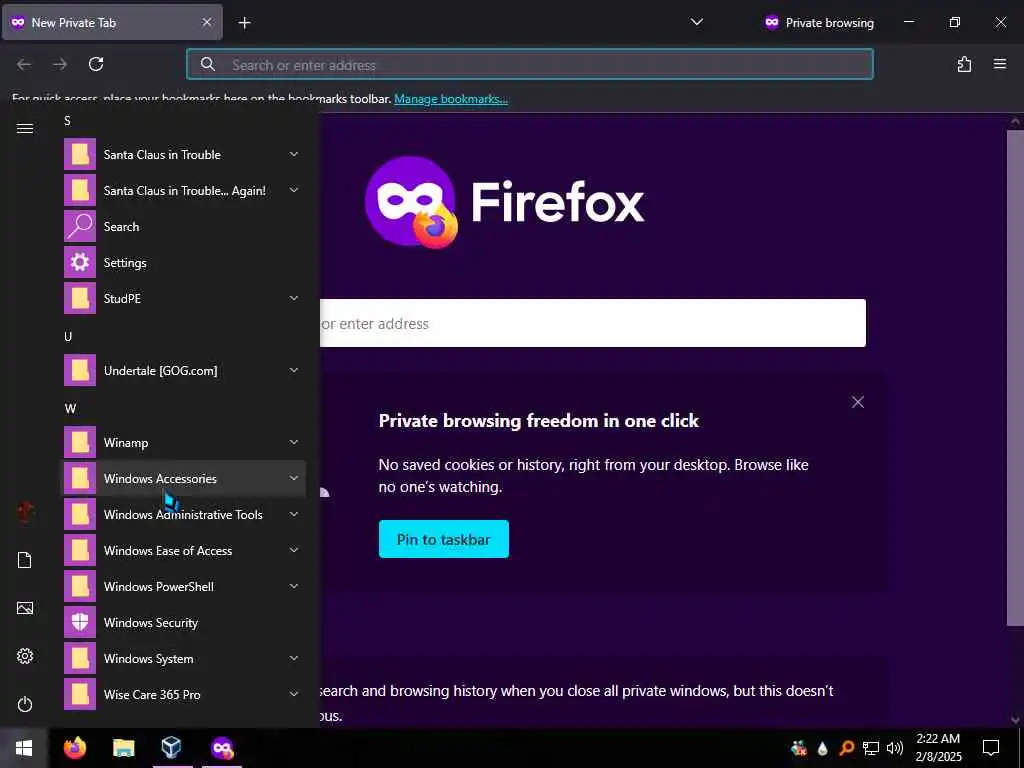Click the U letter header in app list
Viewport: 1024px width, 768px height.
pyautogui.click(x=68, y=336)
